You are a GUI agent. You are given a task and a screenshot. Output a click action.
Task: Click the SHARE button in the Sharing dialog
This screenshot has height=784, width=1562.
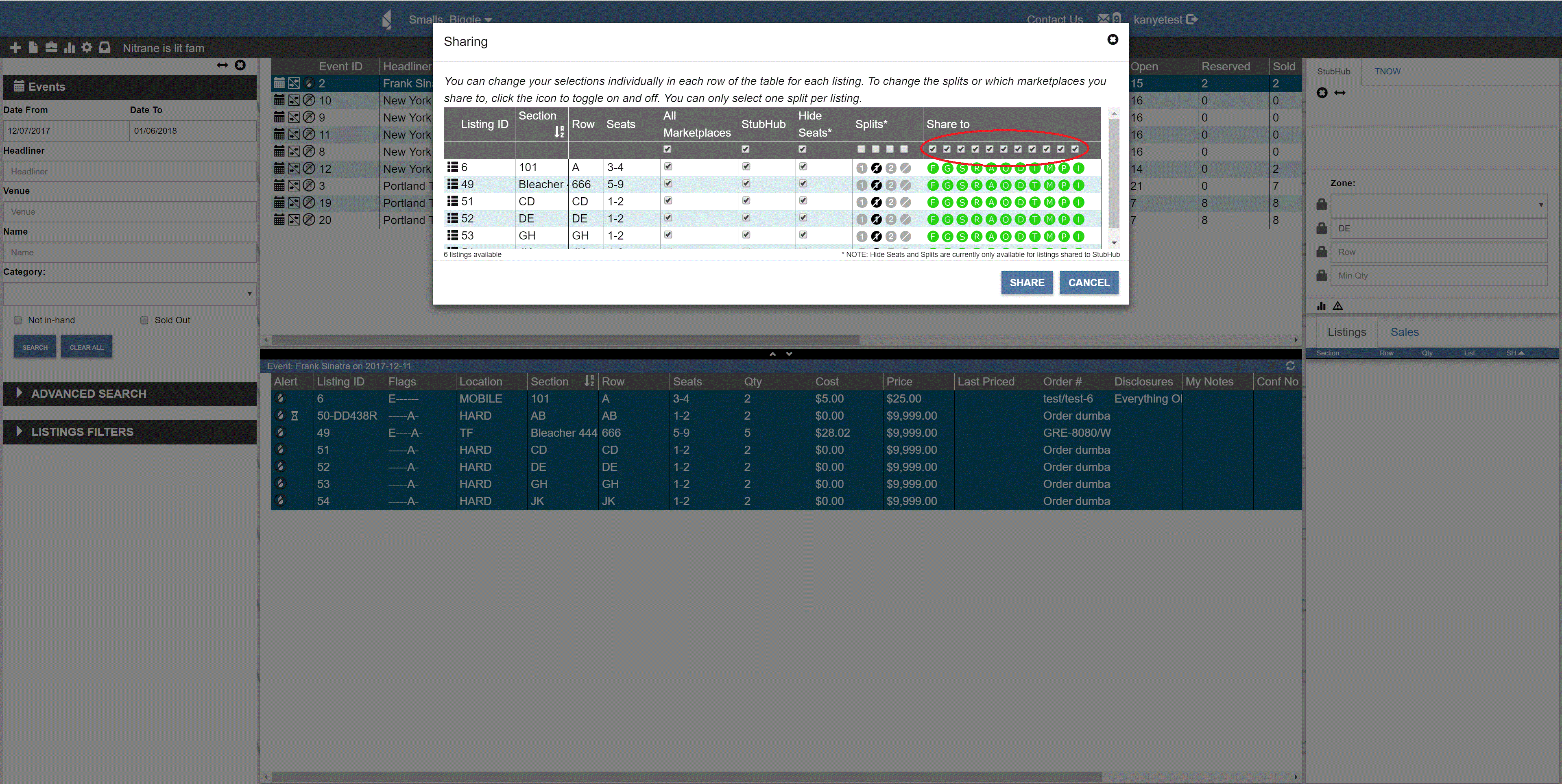pos(1027,283)
